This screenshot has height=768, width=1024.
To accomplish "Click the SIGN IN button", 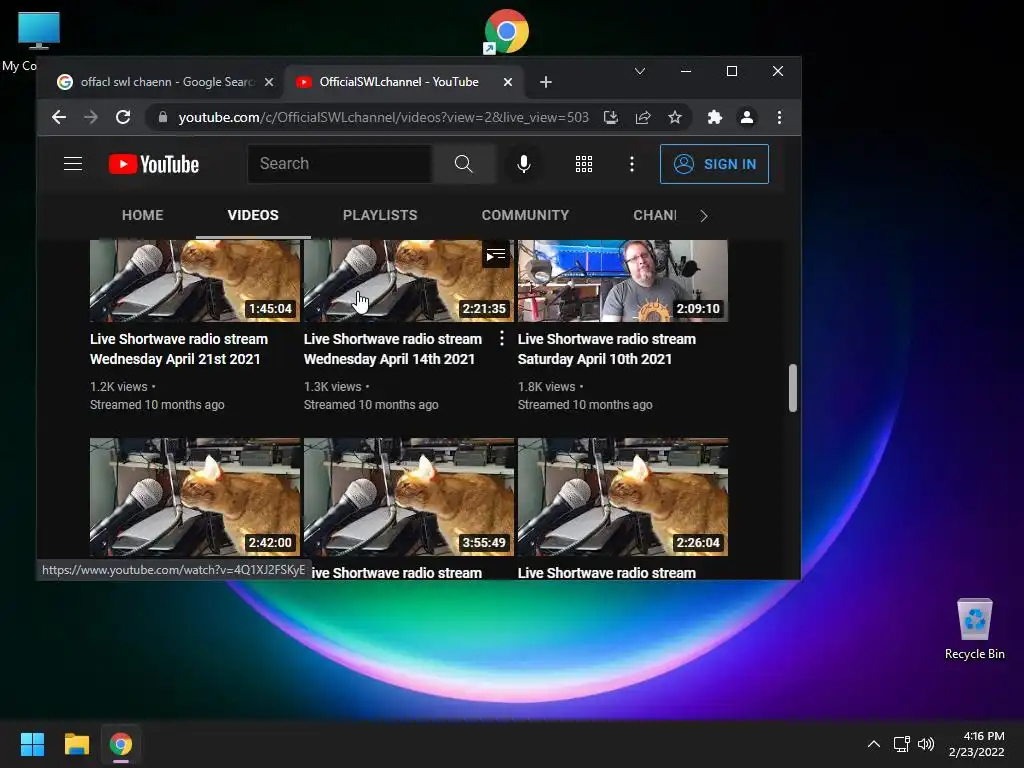I will tap(714, 164).
